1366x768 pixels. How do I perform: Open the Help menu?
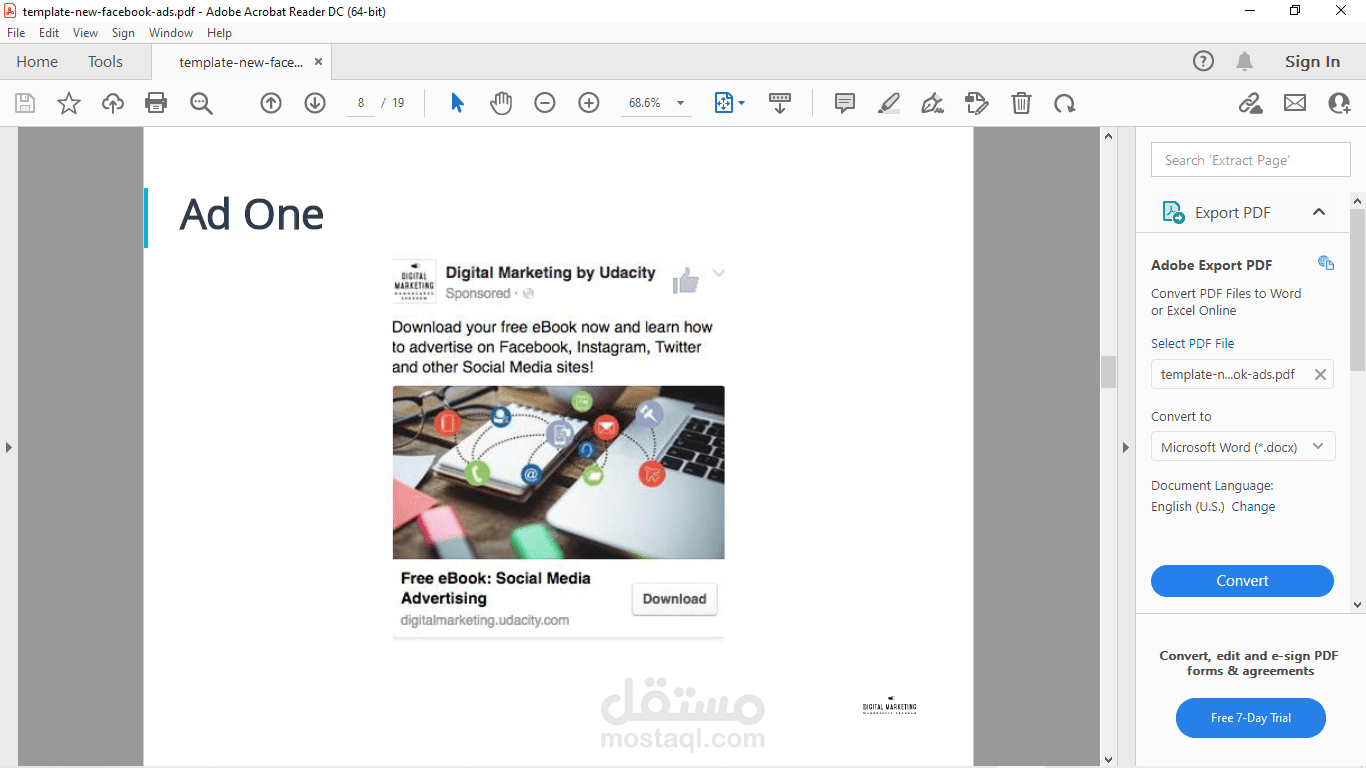click(x=219, y=33)
